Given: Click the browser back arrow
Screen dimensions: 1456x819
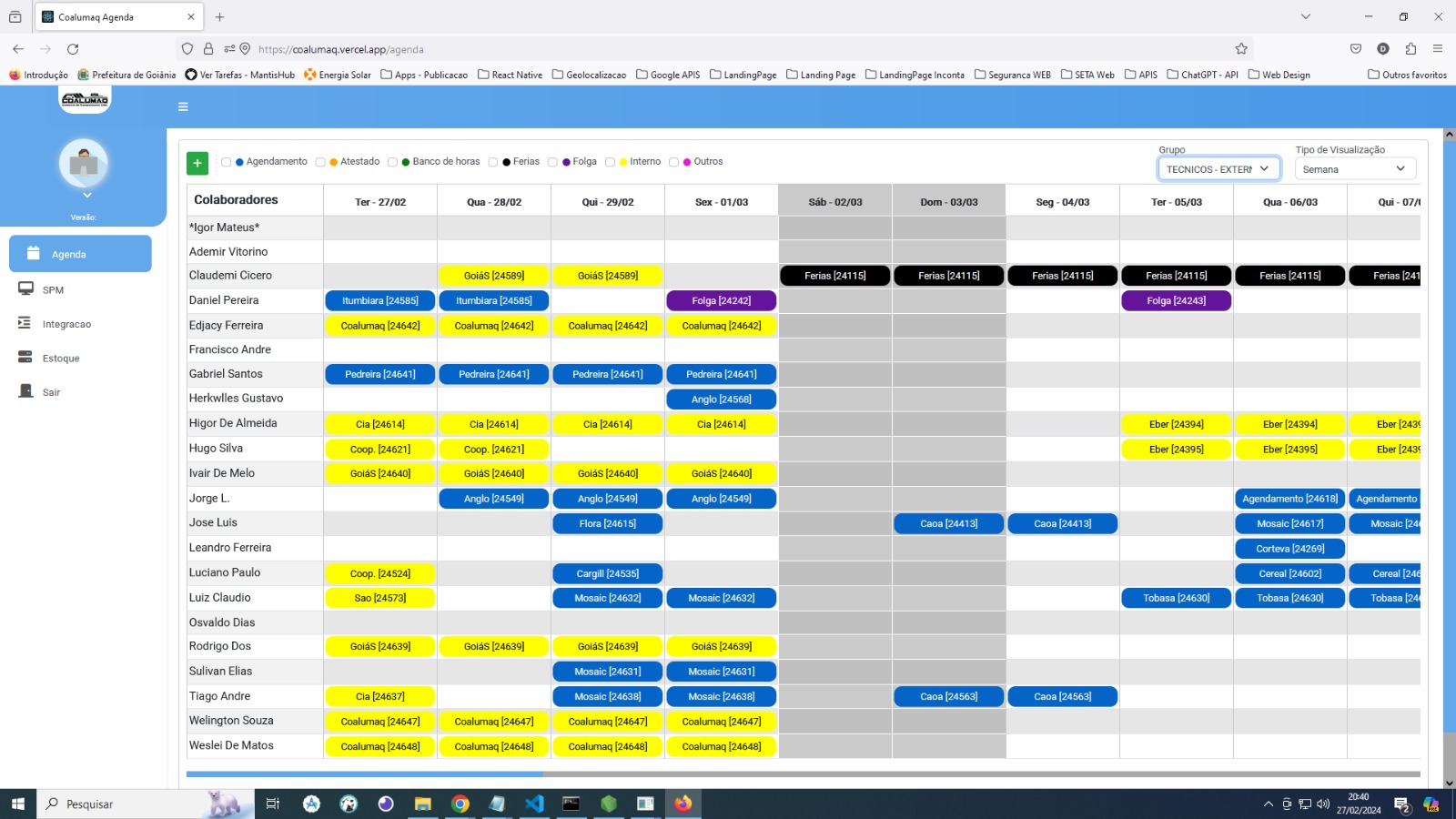Looking at the screenshot, I should click(18, 49).
